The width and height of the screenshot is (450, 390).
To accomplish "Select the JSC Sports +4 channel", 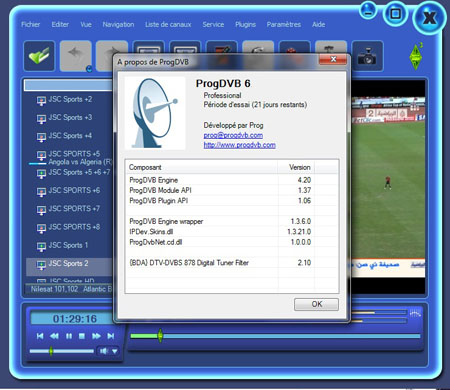I will [x=70, y=136].
